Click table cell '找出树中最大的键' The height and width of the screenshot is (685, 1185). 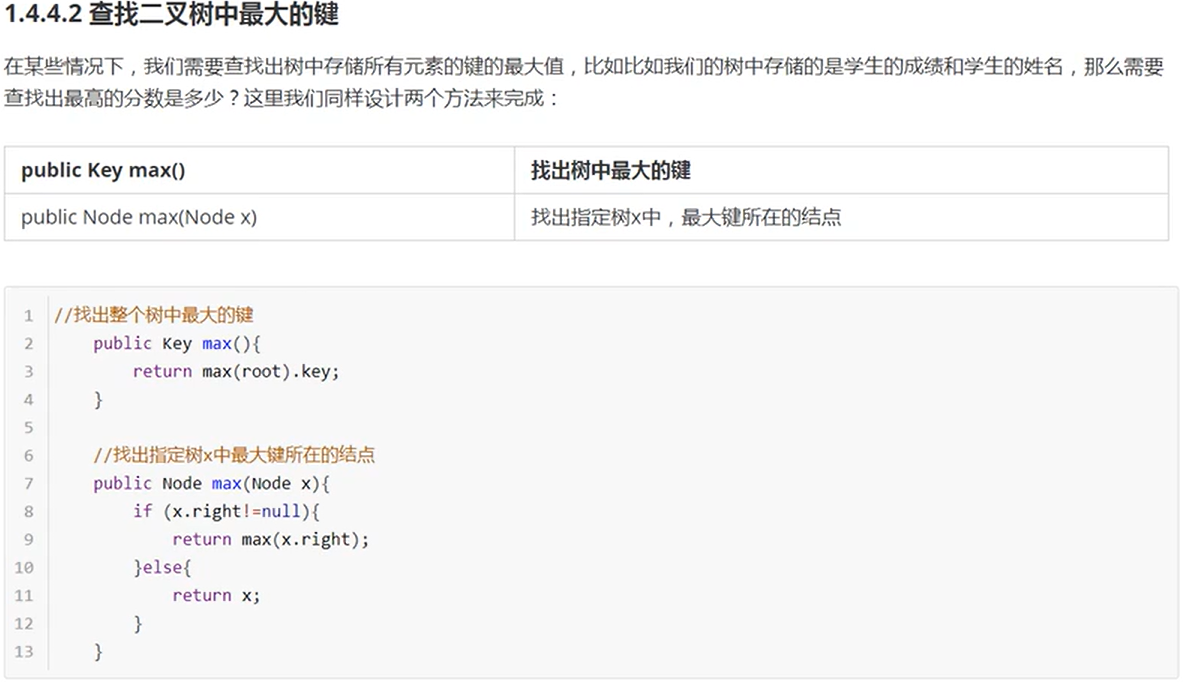(x=841, y=170)
